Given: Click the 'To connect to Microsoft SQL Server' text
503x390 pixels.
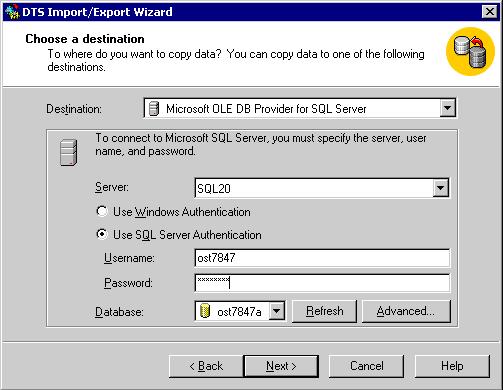Looking at the screenshot, I should pos(261,144).
